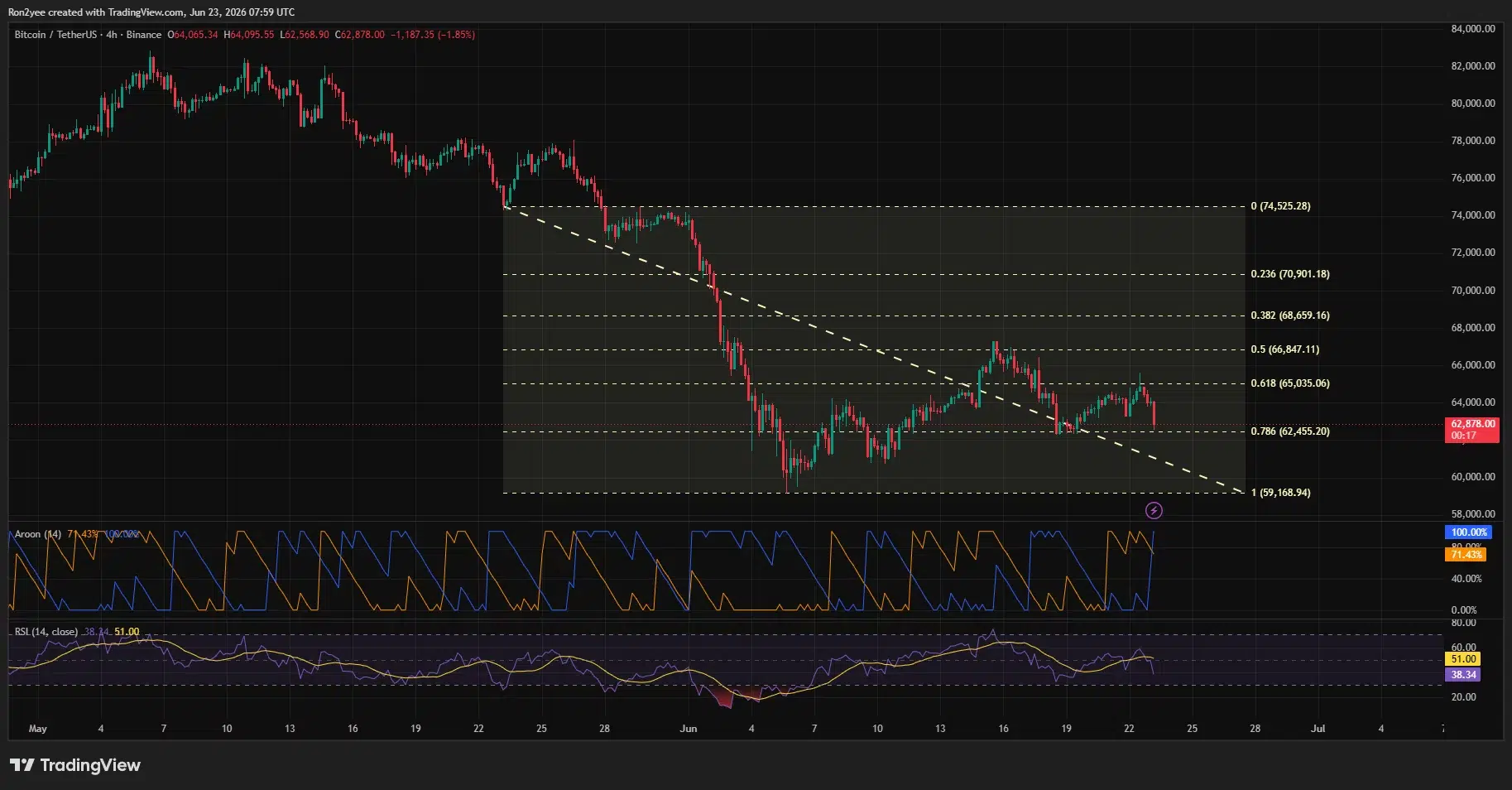Click the 60.00 RSI scale label

coord(1464,648)
